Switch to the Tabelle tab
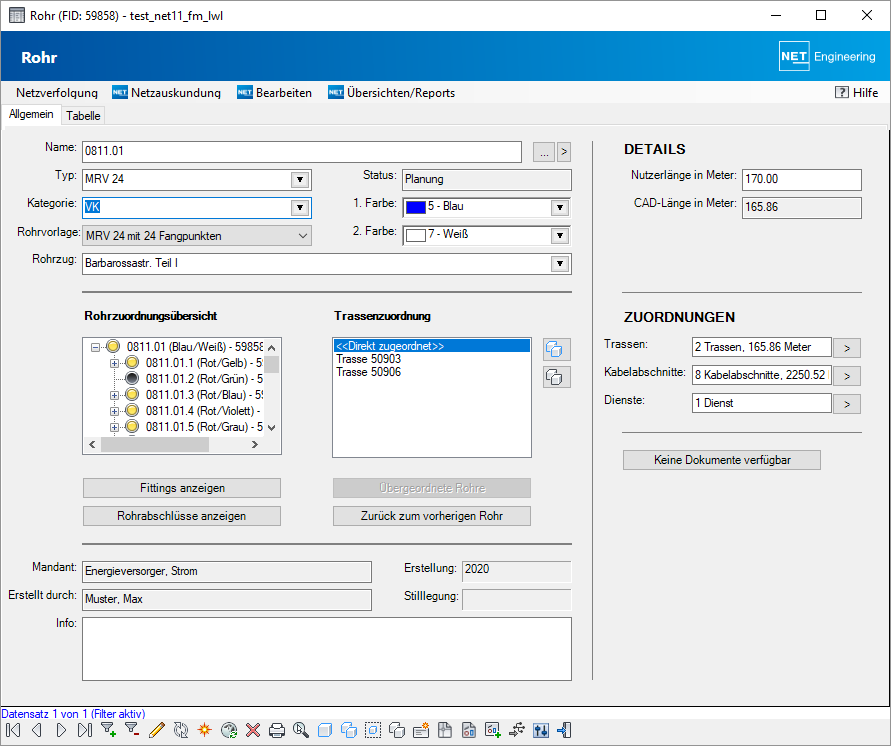 pos(83,116)
